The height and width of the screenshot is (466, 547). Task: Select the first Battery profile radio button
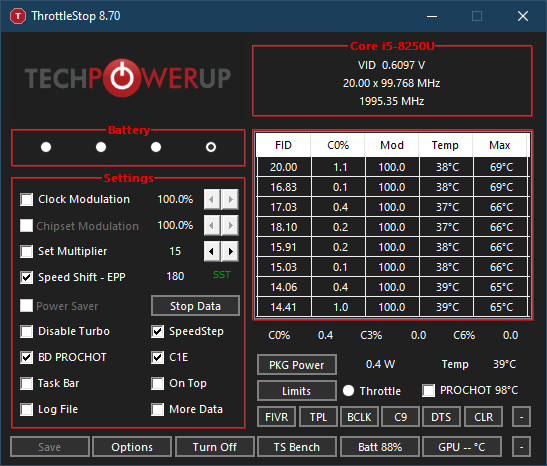point(46,147)
